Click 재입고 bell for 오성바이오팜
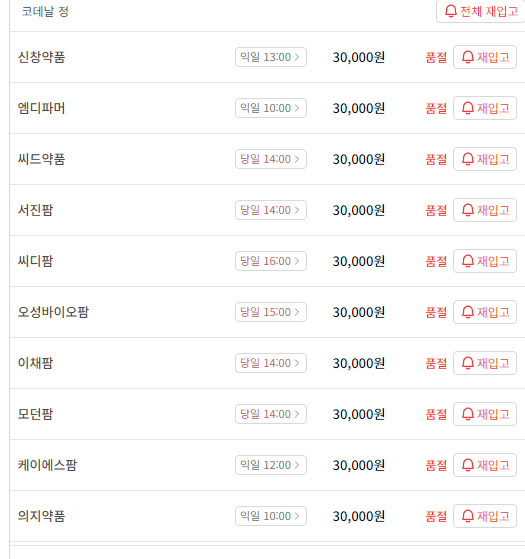525x559 pixels. [x=485, y=312]
